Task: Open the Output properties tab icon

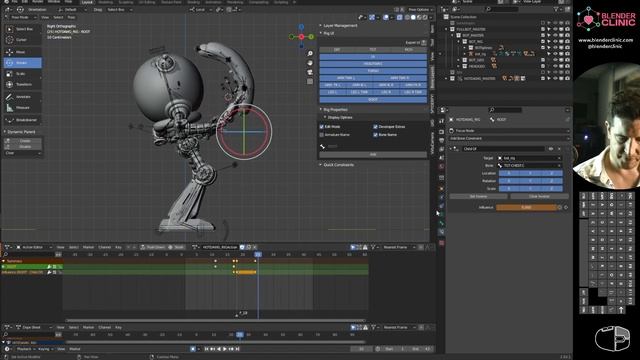Action: [442, 140]
